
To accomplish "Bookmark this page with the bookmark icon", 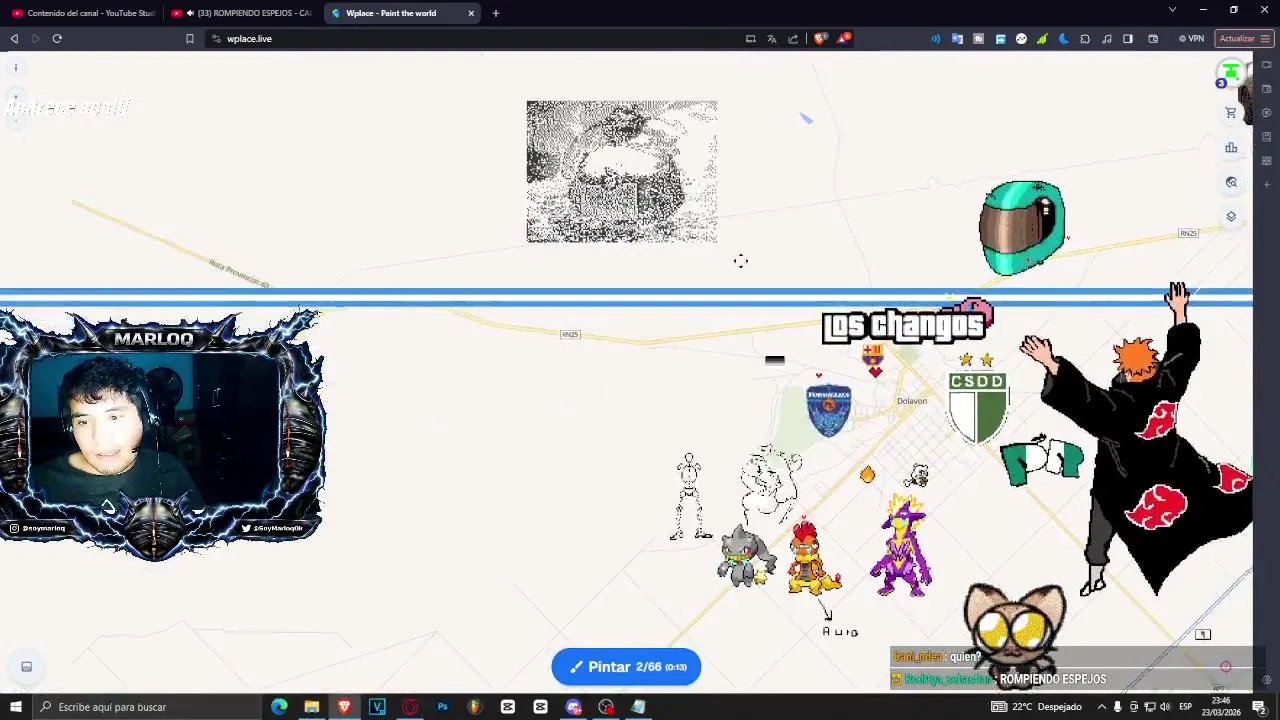I will 189,39.
